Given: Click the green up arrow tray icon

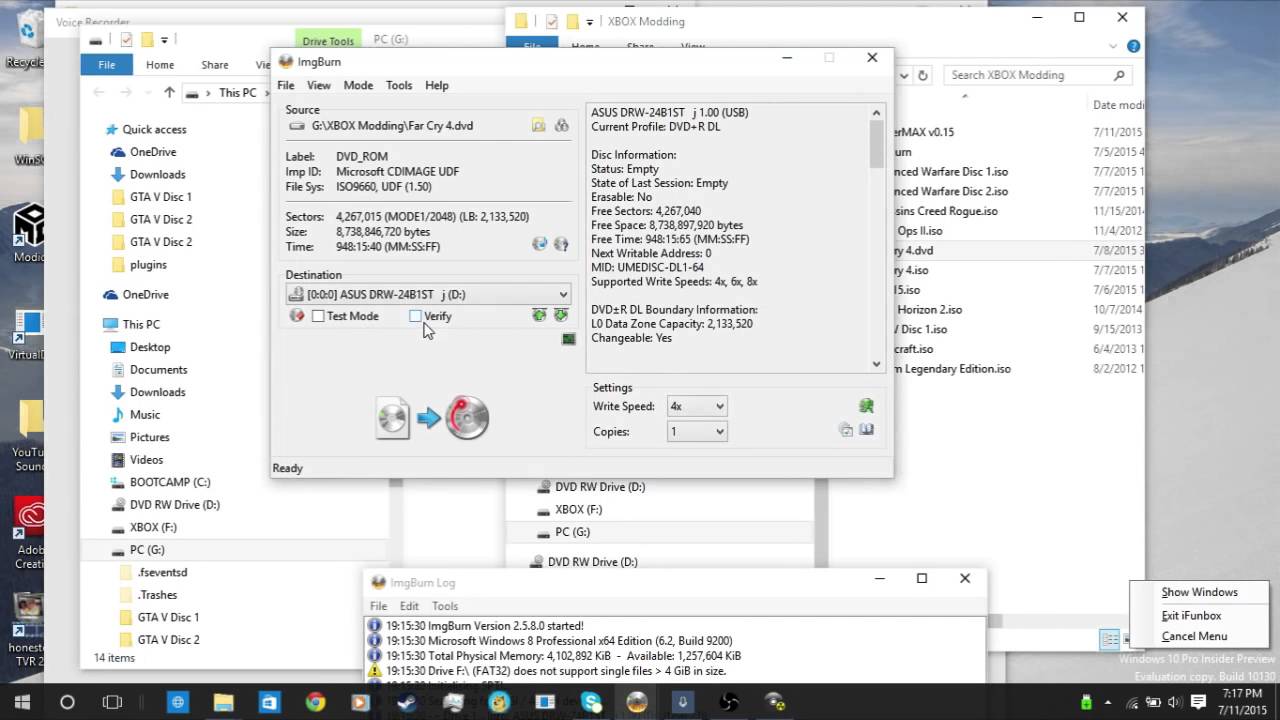Looking at the screenshot, I should (539, 316).
